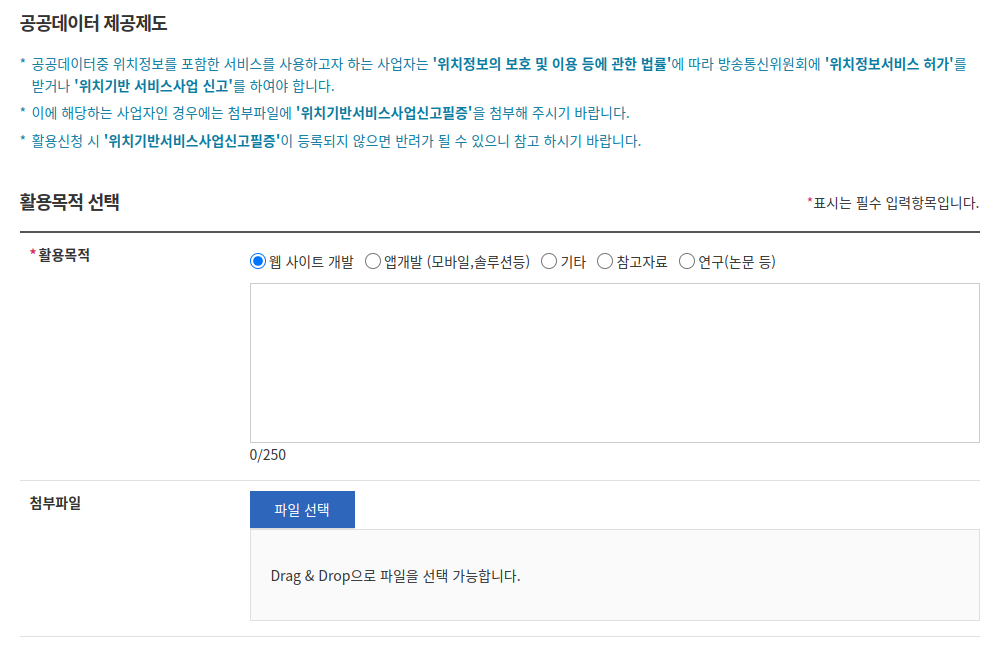Pick the 참고자료 radio option
The width and height of the screenshot is (995, 647).
[605, 261]
